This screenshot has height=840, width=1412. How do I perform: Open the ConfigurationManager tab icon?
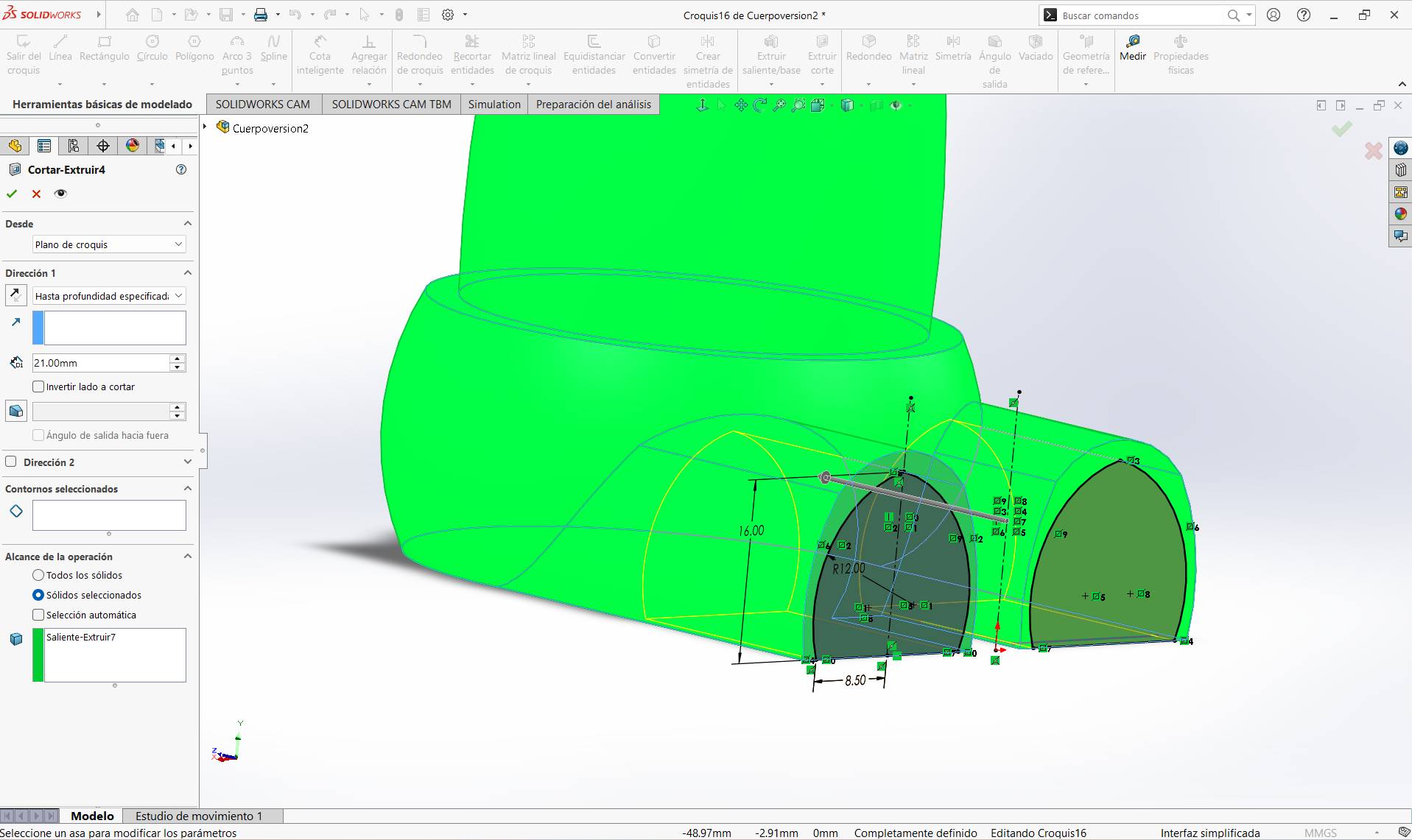(74, 146)
